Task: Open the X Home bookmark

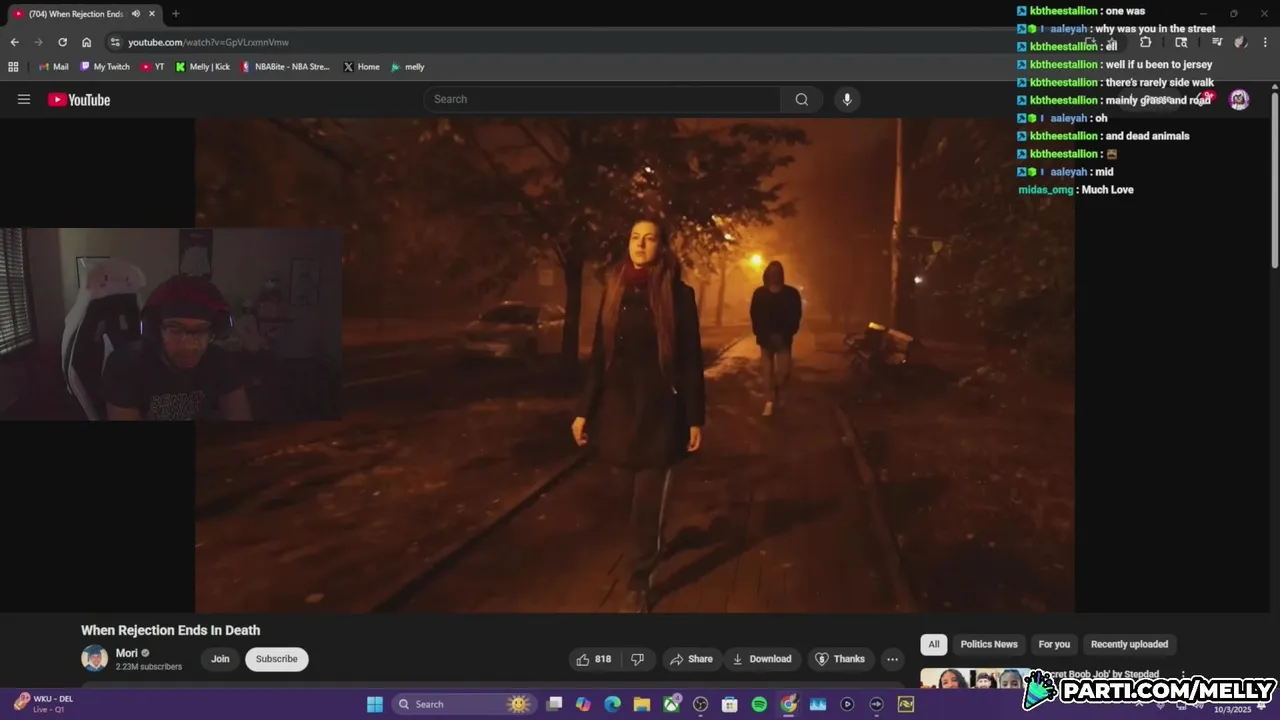Action: coord(361,67)
